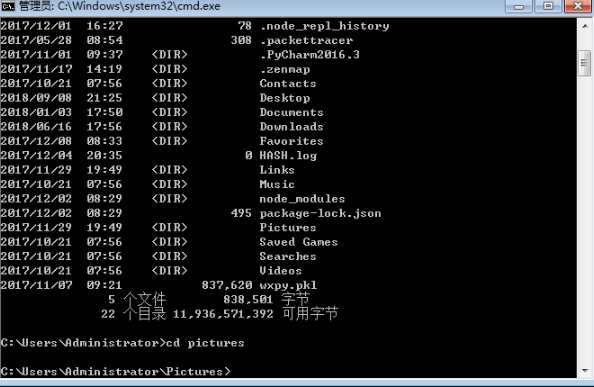Click the scrollbar down arrow
Image resolution: width=594 pixels, height=387 pixels.
click(585, 370)
